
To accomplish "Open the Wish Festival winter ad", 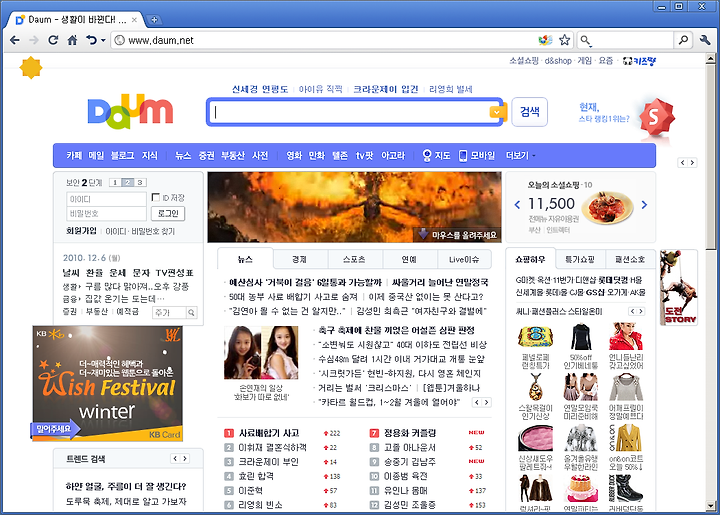I will 107,384.
